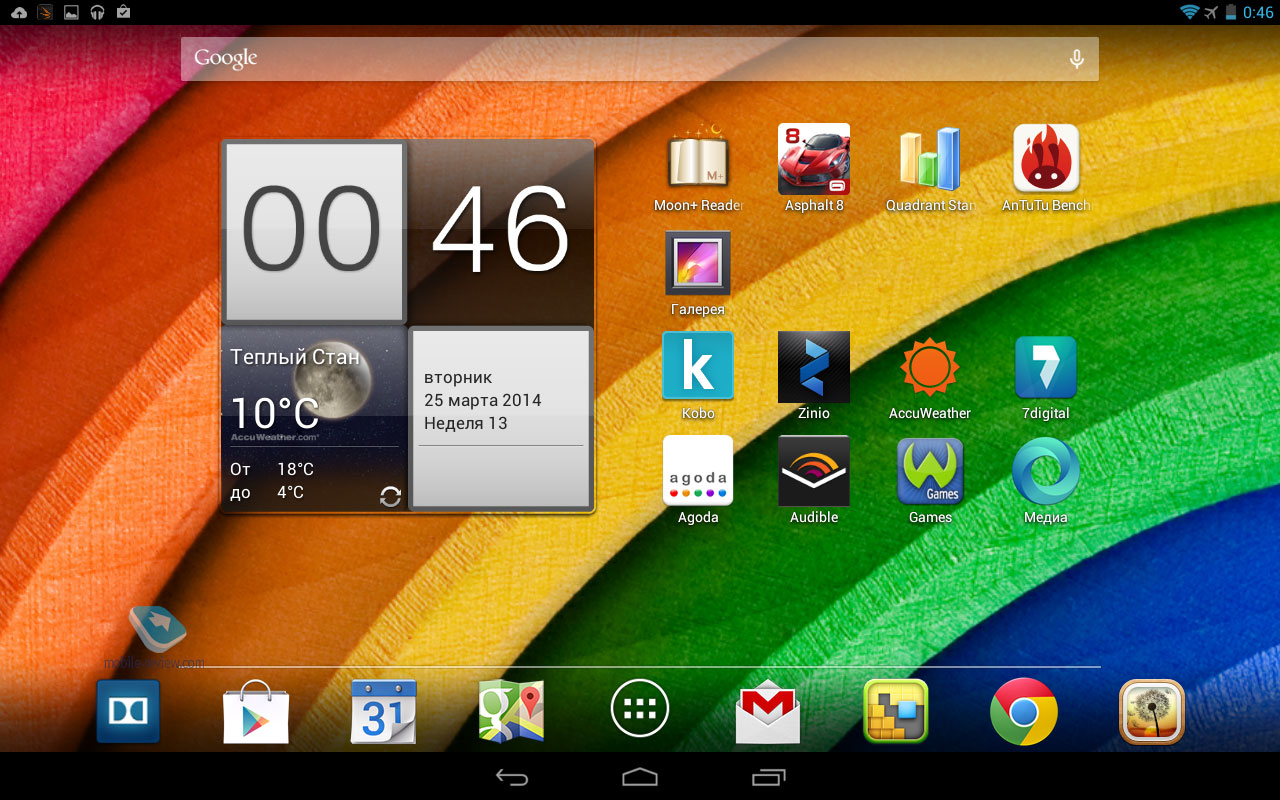Tap the Recent apps button
Image resolution: width=1280 pixels, height=800 pixels.
coord(768,777)
